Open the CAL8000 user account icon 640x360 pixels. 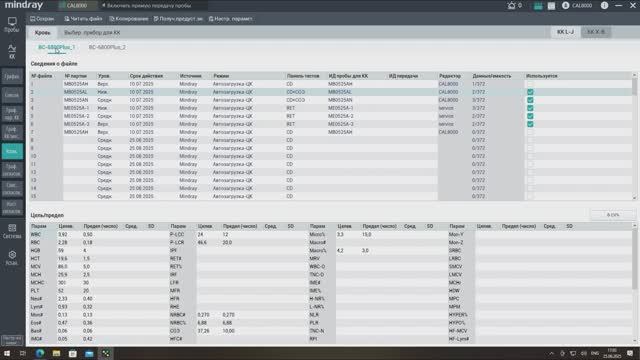(565, 5)
